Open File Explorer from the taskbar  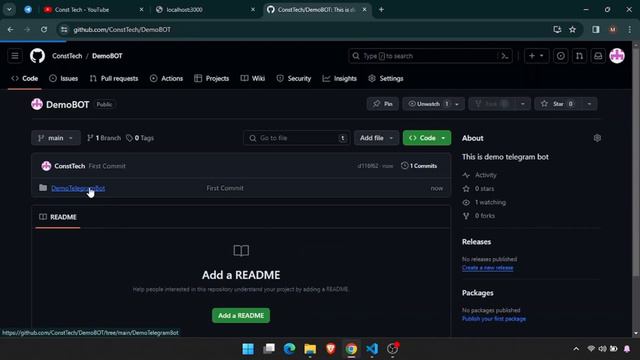[x=310, y=349]
